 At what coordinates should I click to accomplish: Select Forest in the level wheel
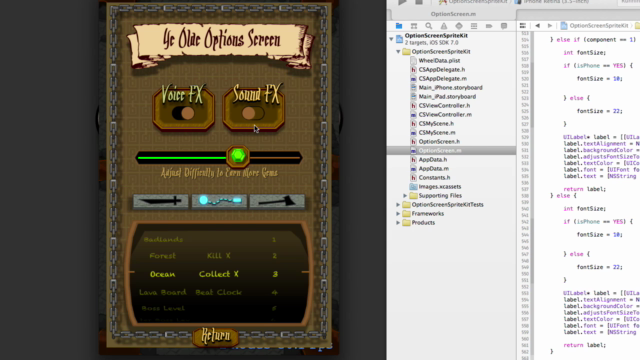click(162, 256)
